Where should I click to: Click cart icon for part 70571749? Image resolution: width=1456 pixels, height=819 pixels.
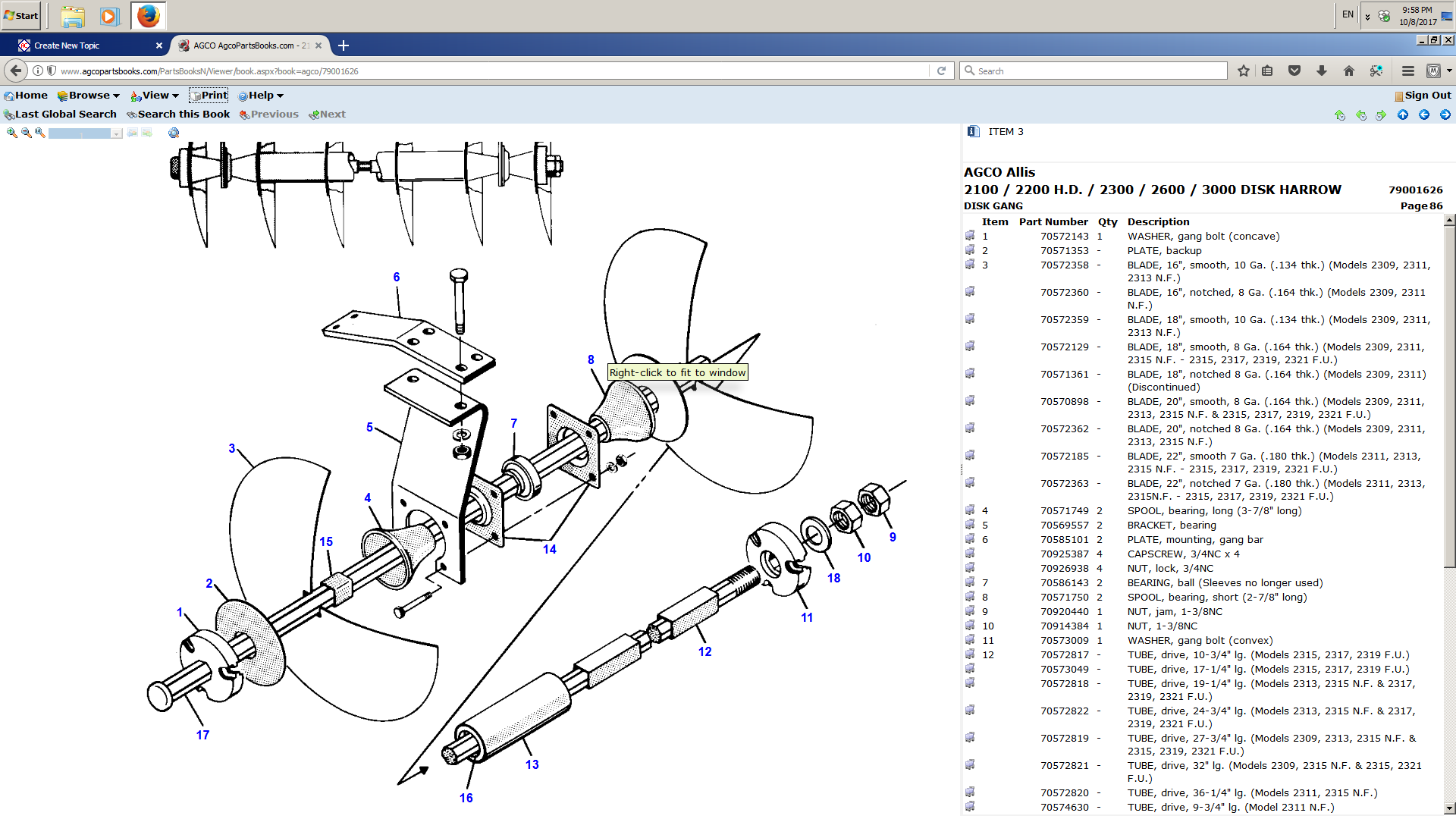tap(970, 510)
